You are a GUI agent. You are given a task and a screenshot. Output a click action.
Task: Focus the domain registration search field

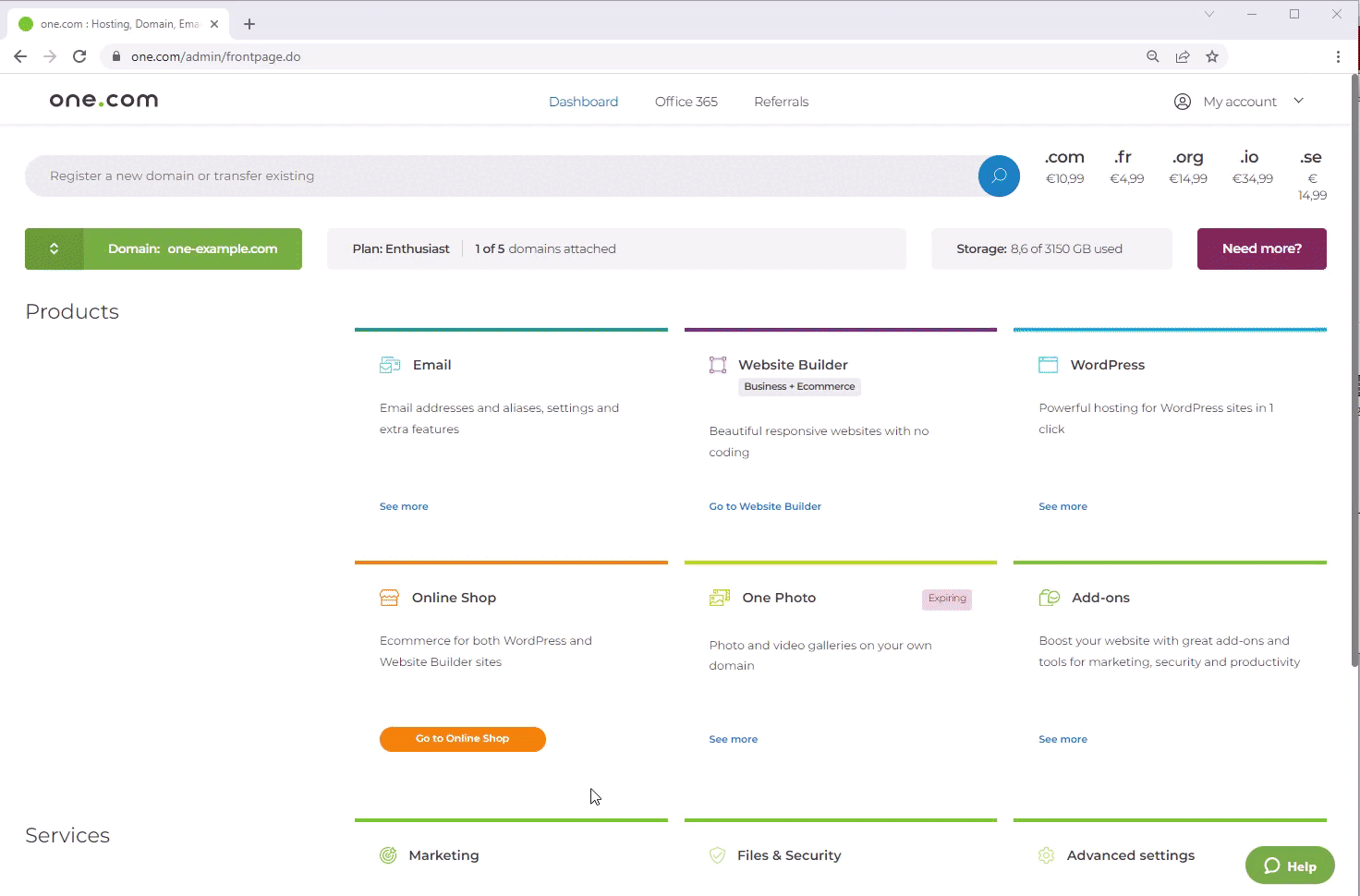click(499, 176)
